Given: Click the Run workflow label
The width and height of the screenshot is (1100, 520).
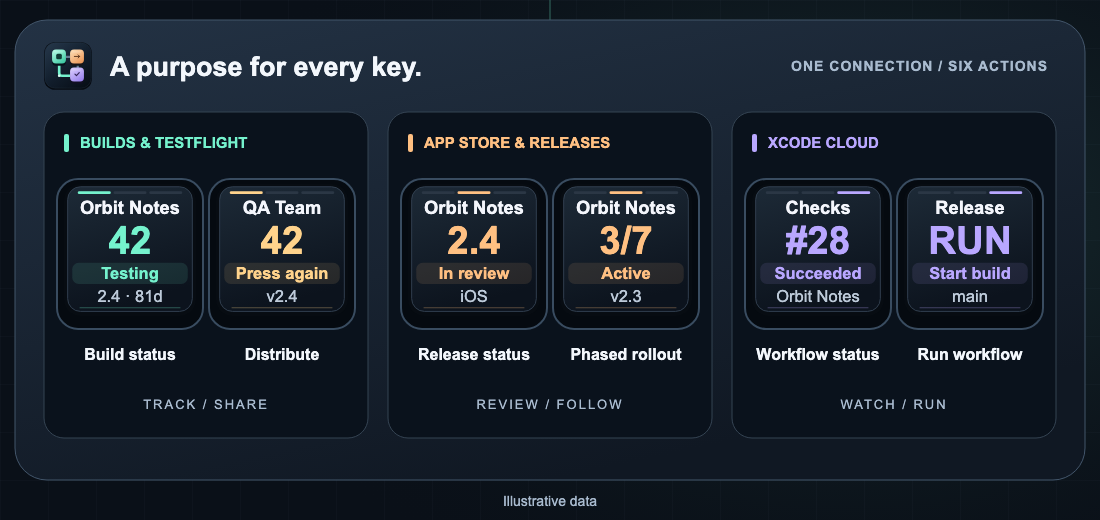Looking at the screenshot, I should (970, 354).
